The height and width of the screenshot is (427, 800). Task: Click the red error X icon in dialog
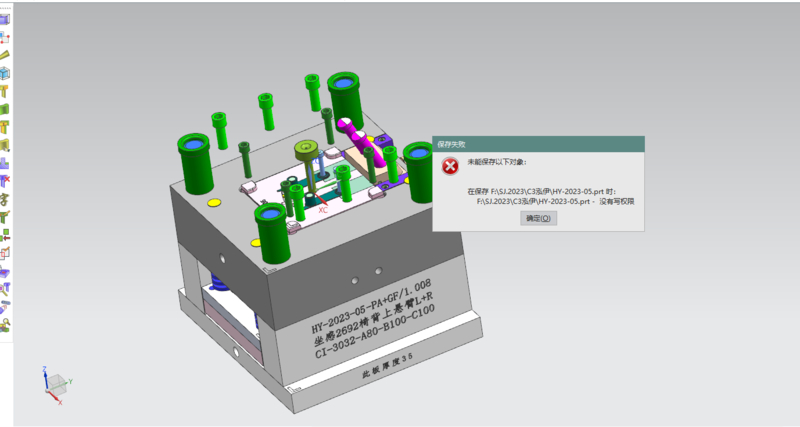click(x=450, y=166)
